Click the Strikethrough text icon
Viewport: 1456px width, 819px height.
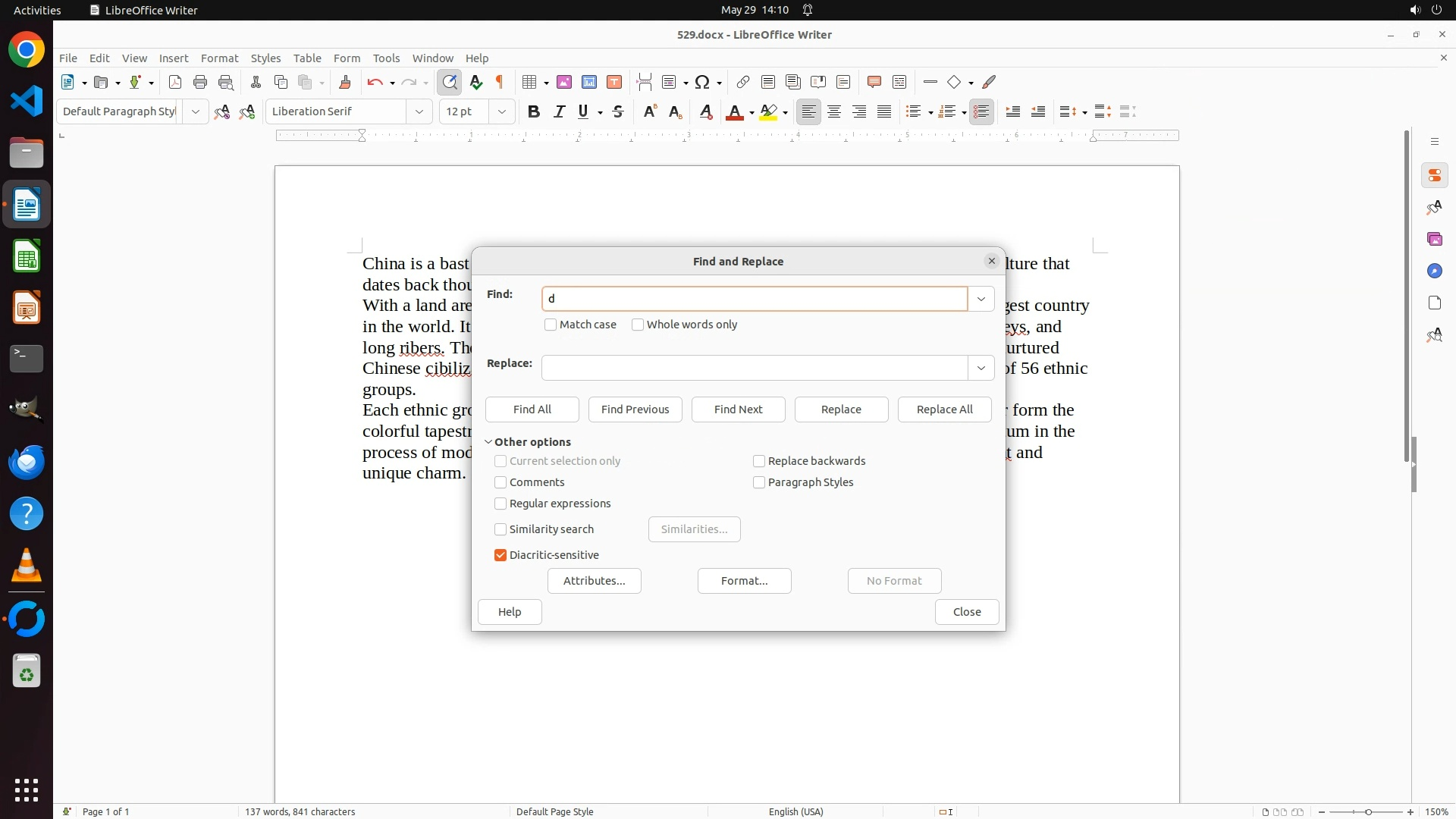[x=618, y=112]
